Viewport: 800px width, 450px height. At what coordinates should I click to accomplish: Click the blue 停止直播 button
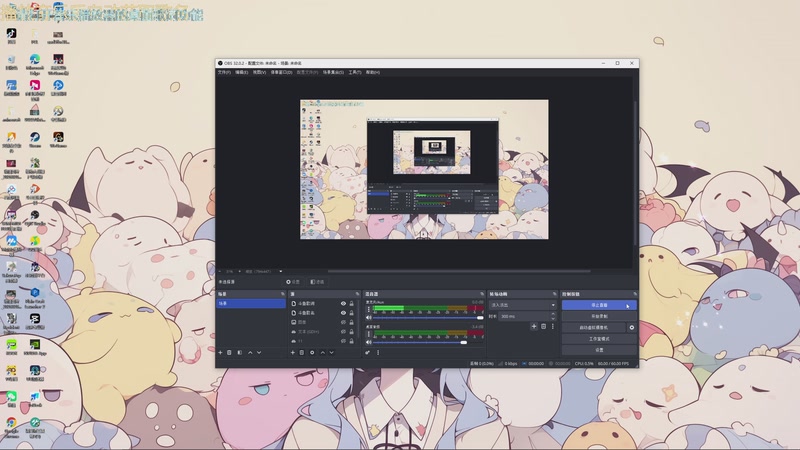click(599, 305)
